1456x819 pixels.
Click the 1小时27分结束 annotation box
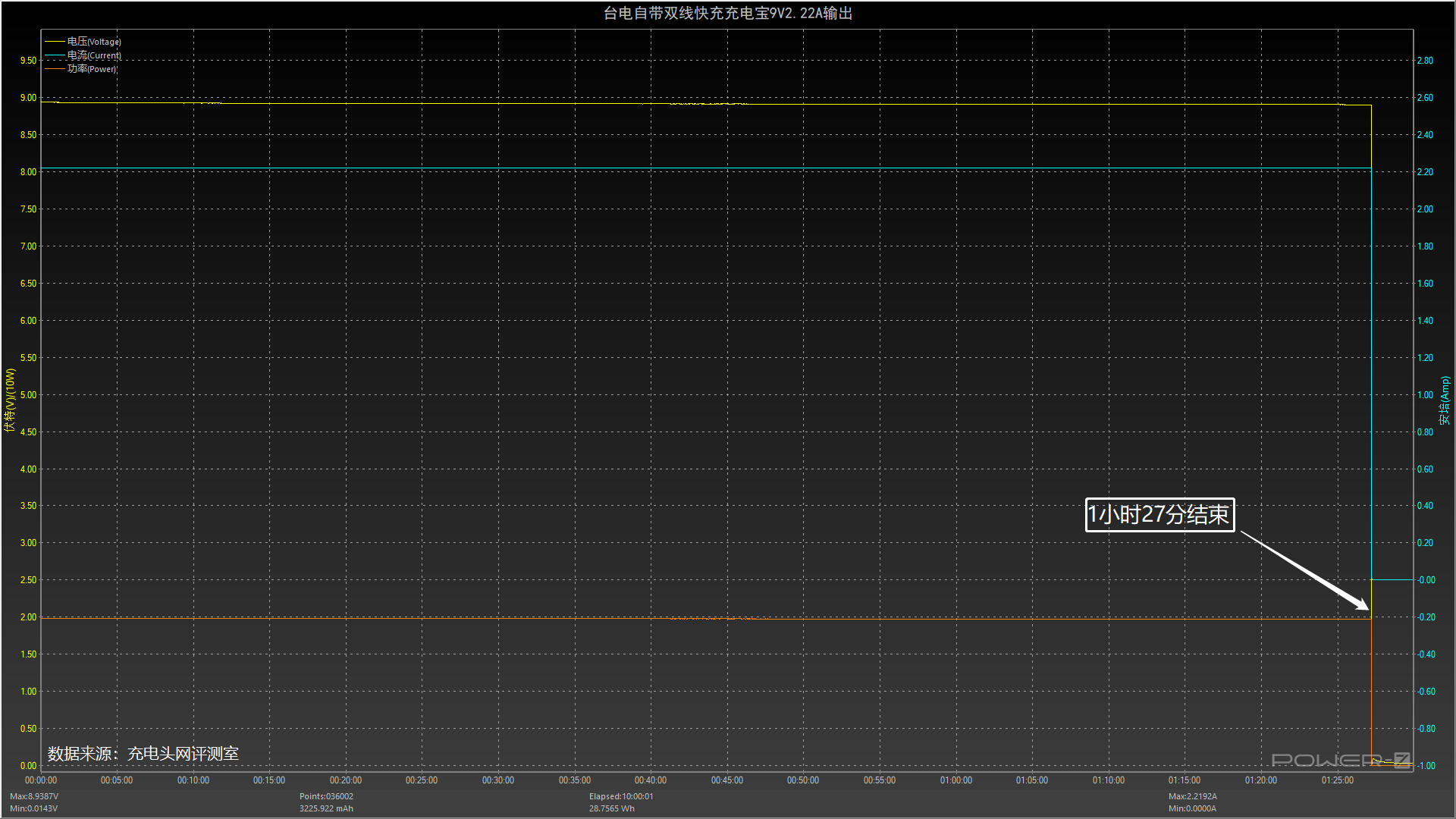(x=1159, y=515)
